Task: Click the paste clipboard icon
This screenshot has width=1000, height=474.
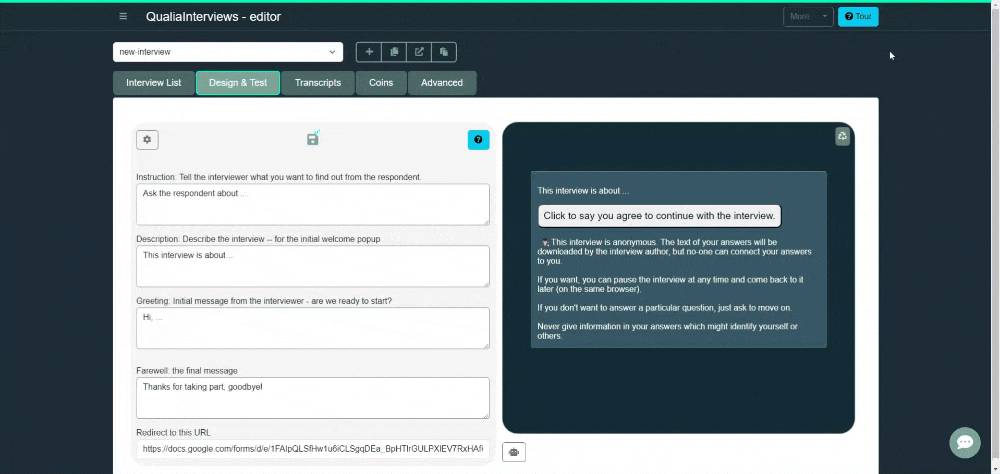Action: click(444, 52)
